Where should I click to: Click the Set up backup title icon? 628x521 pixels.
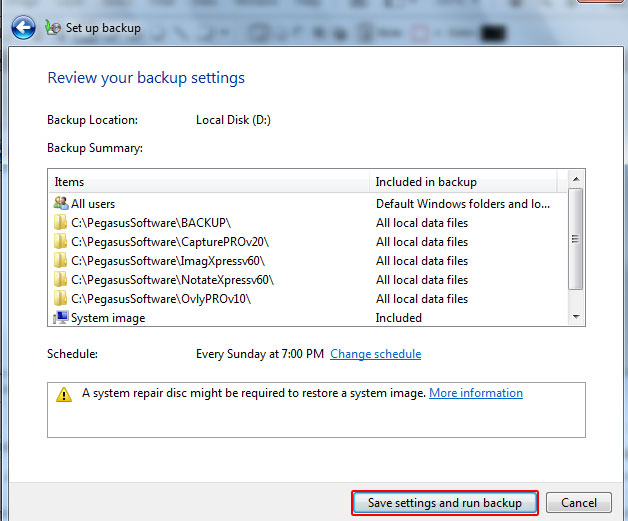(x=53, y=28)
